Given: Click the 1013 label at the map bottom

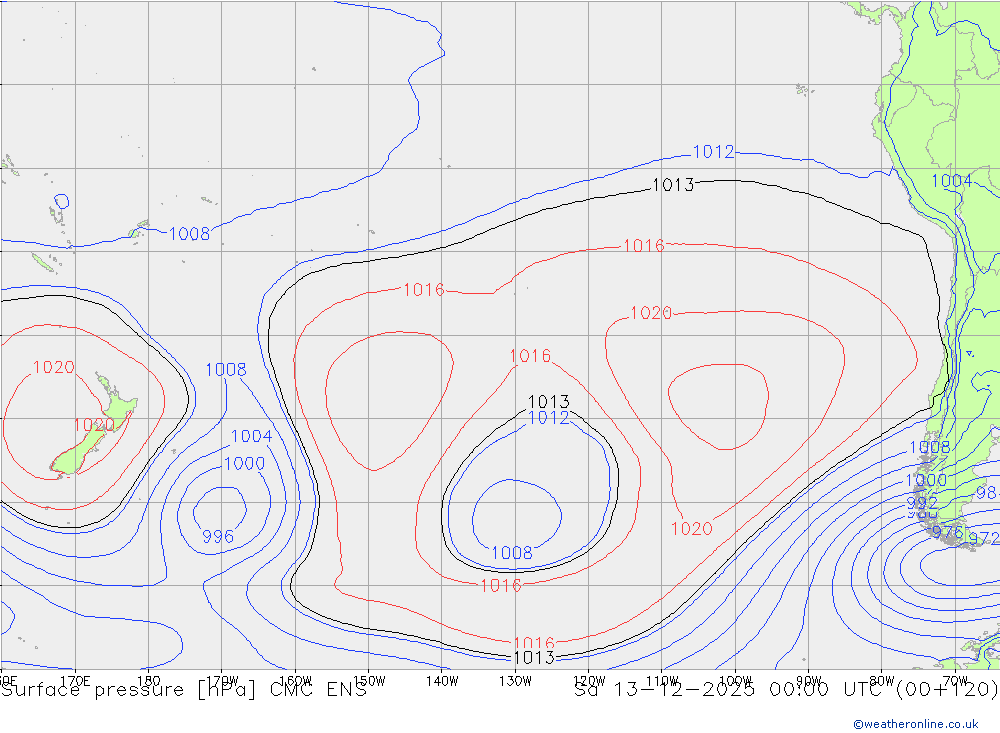Looking at the screenshot, I should [533, 657].
